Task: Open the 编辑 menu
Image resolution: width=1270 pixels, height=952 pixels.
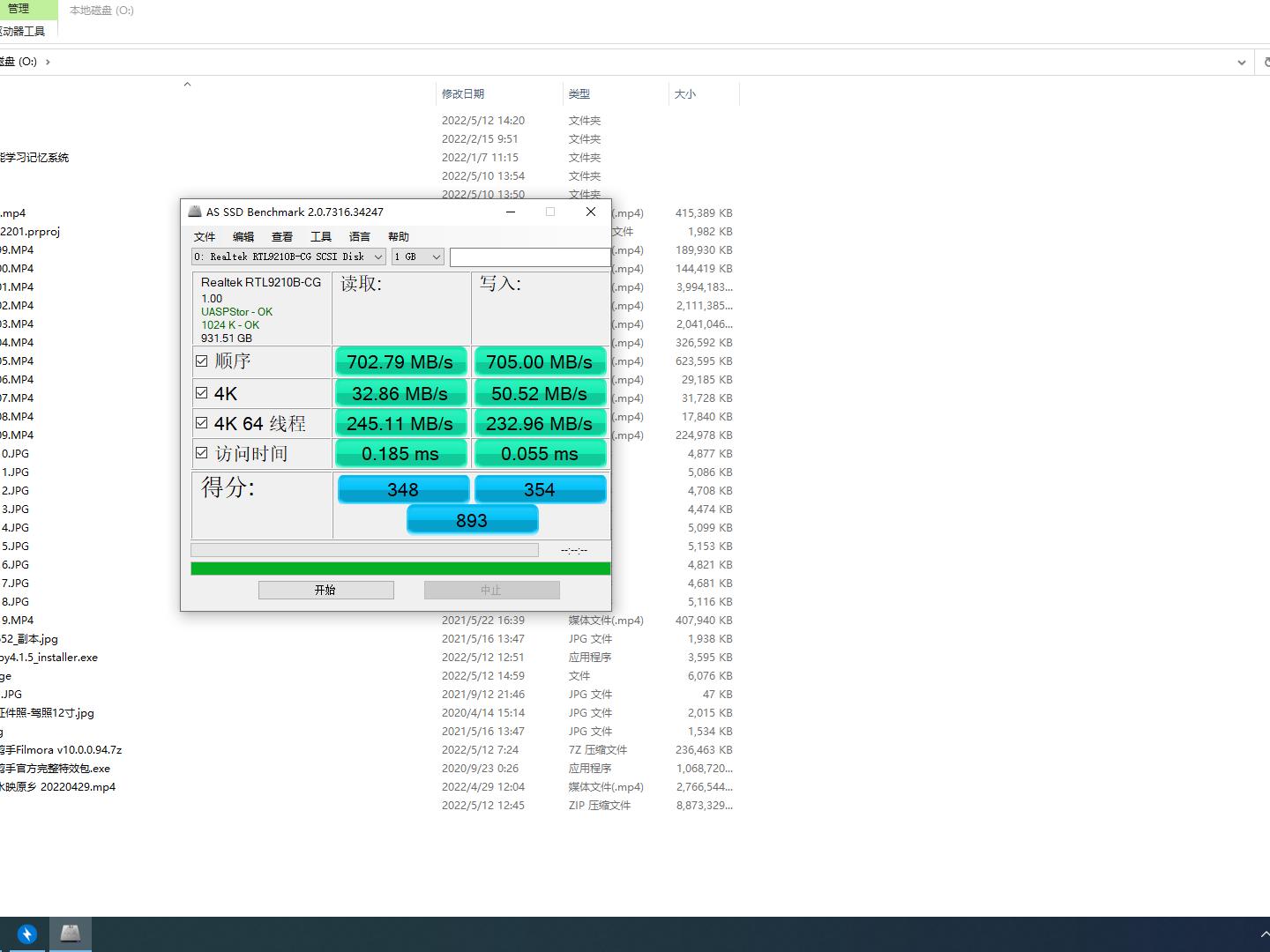Action: click(x=243, y=236)
